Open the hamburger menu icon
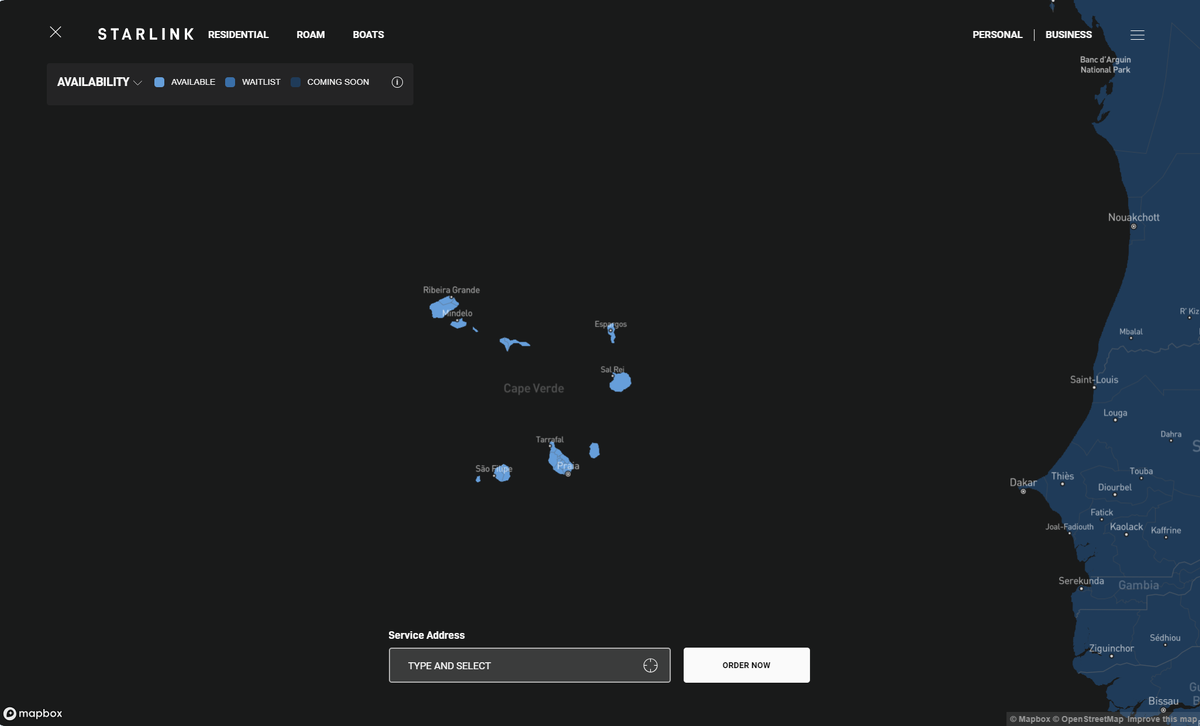This screenshot has height=726, width=1200. pyautogui.click(x=1137, y=35)
